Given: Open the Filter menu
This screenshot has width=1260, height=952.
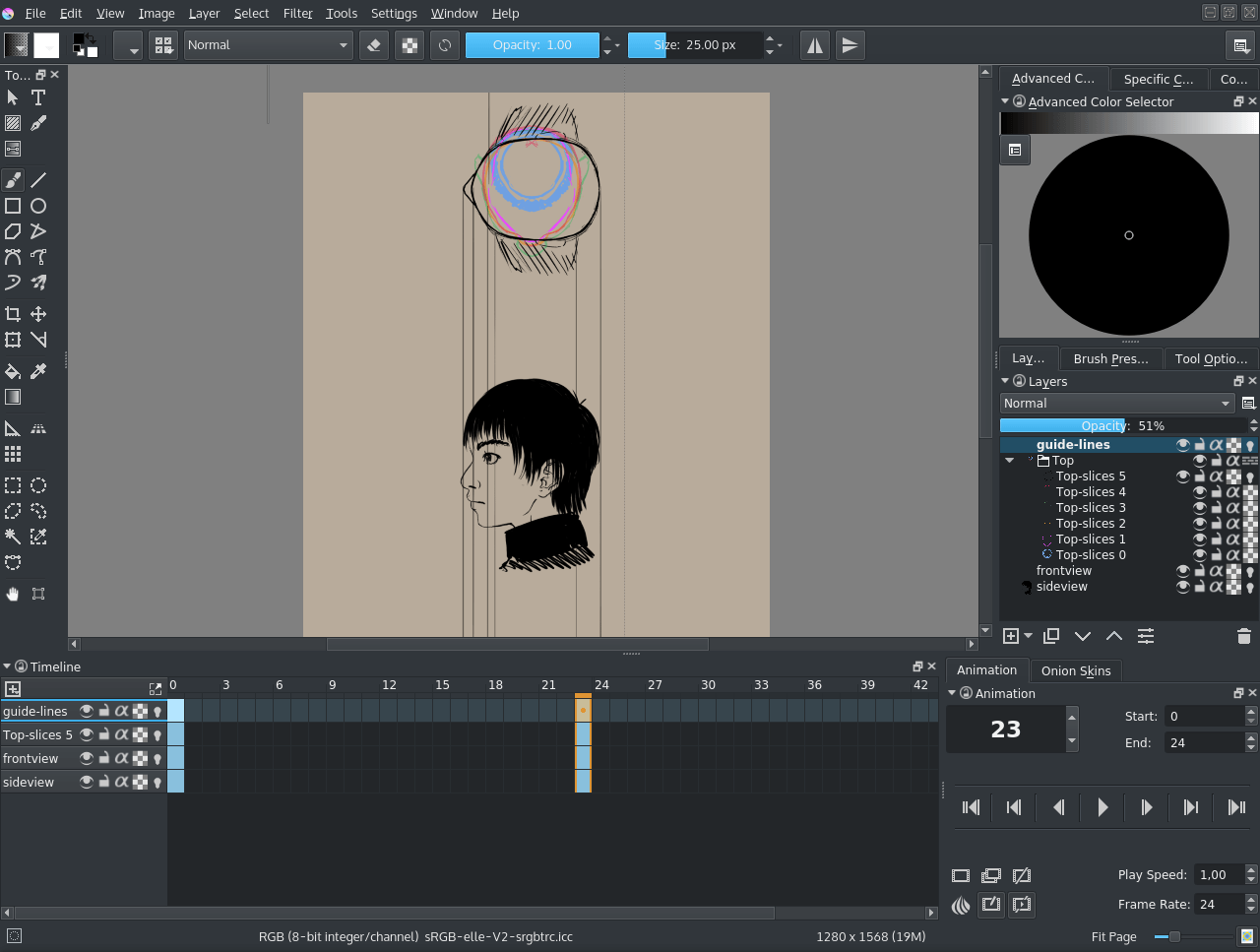Looking at the screenshot, I should click(x=297, y=13).
